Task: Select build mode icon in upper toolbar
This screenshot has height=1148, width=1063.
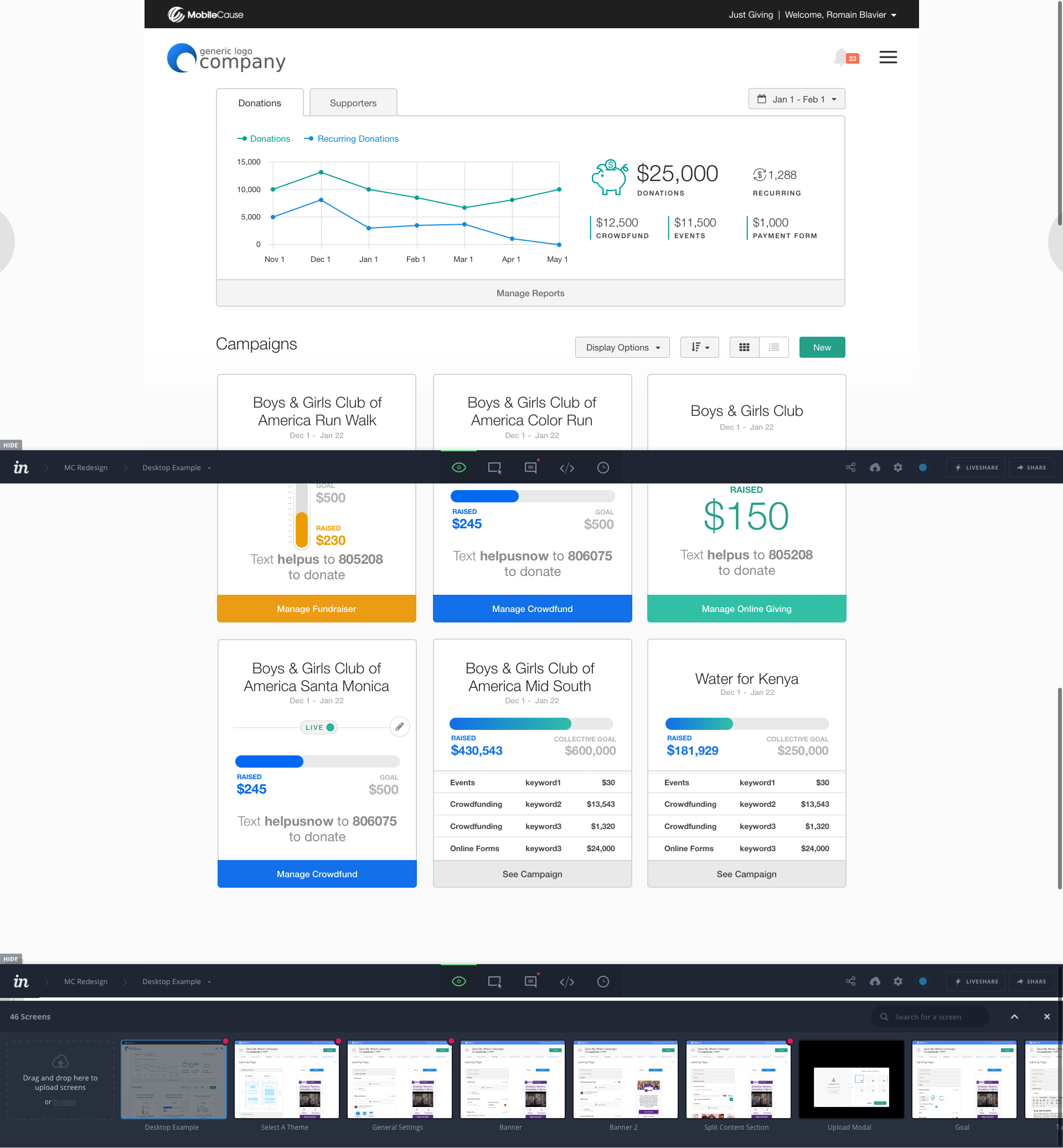Action: pyautogui.click(x=495, y=467)
